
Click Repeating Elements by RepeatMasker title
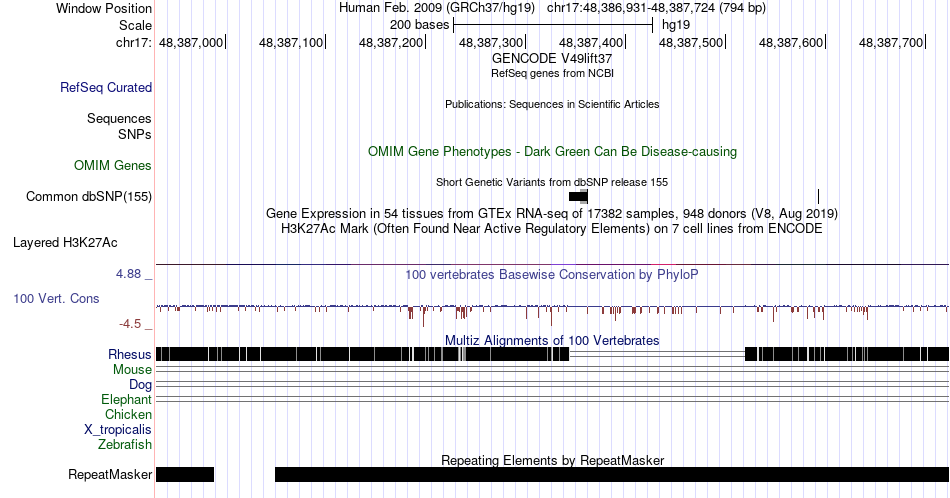tap(552, 460)
